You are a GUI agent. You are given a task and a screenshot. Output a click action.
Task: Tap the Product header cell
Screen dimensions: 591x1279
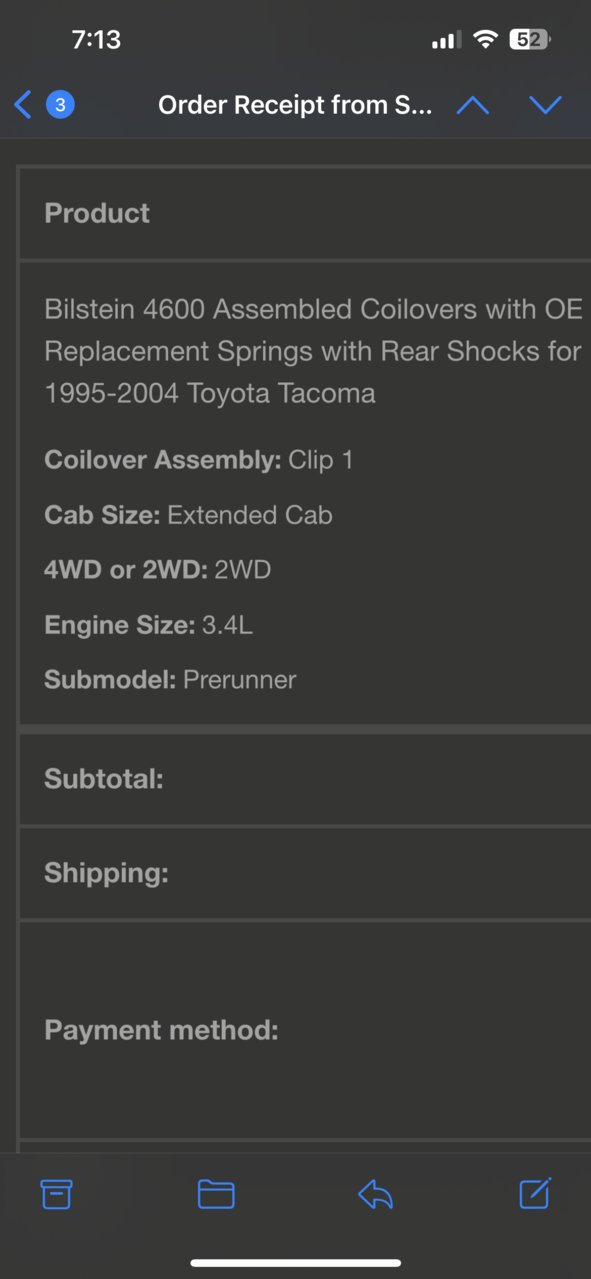pos(305,213)
